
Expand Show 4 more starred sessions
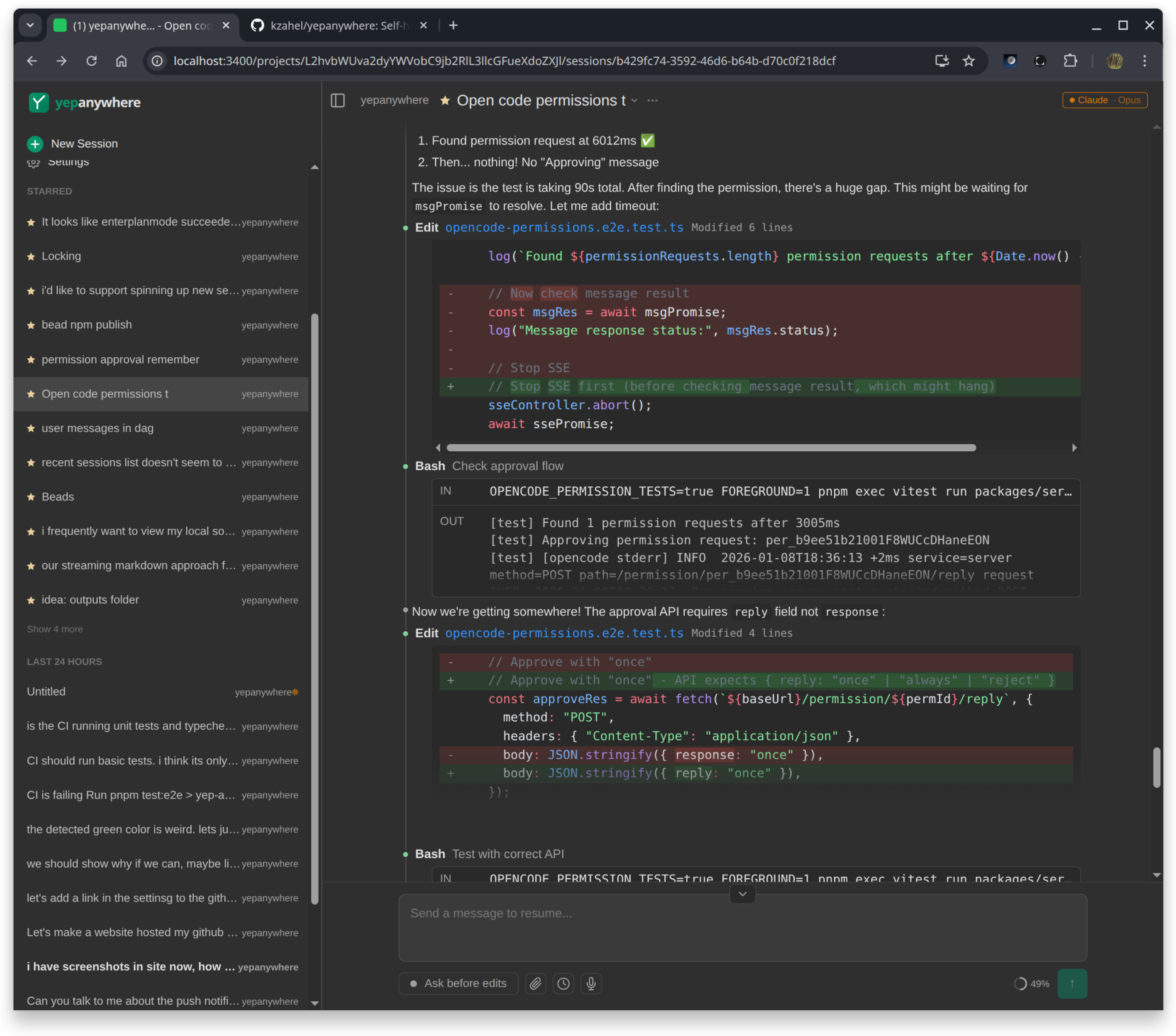coord(55,629)
